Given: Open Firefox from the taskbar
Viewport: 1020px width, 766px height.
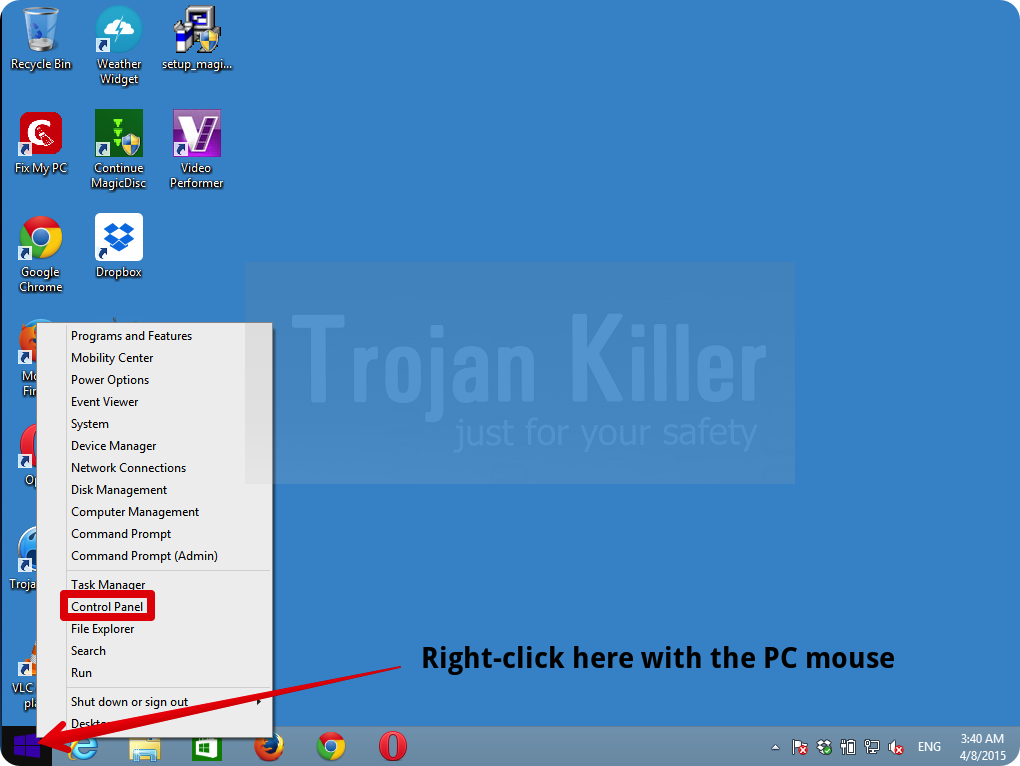Looking at the screenshot, I should pyautogui.click(x=268, y=747).
